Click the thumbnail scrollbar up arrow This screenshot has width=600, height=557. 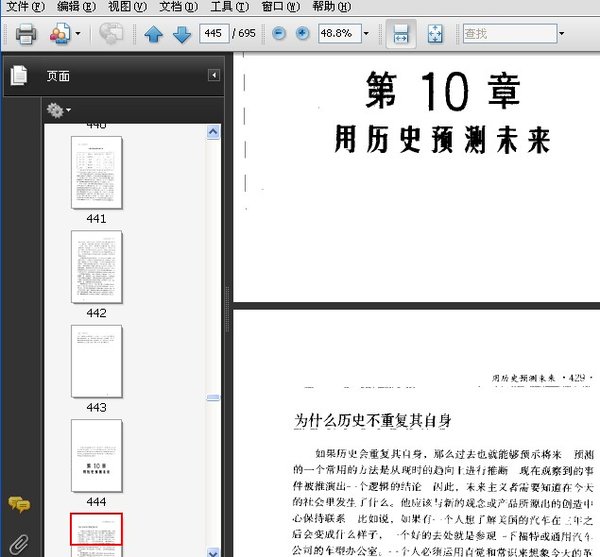(x=213, y=132)
